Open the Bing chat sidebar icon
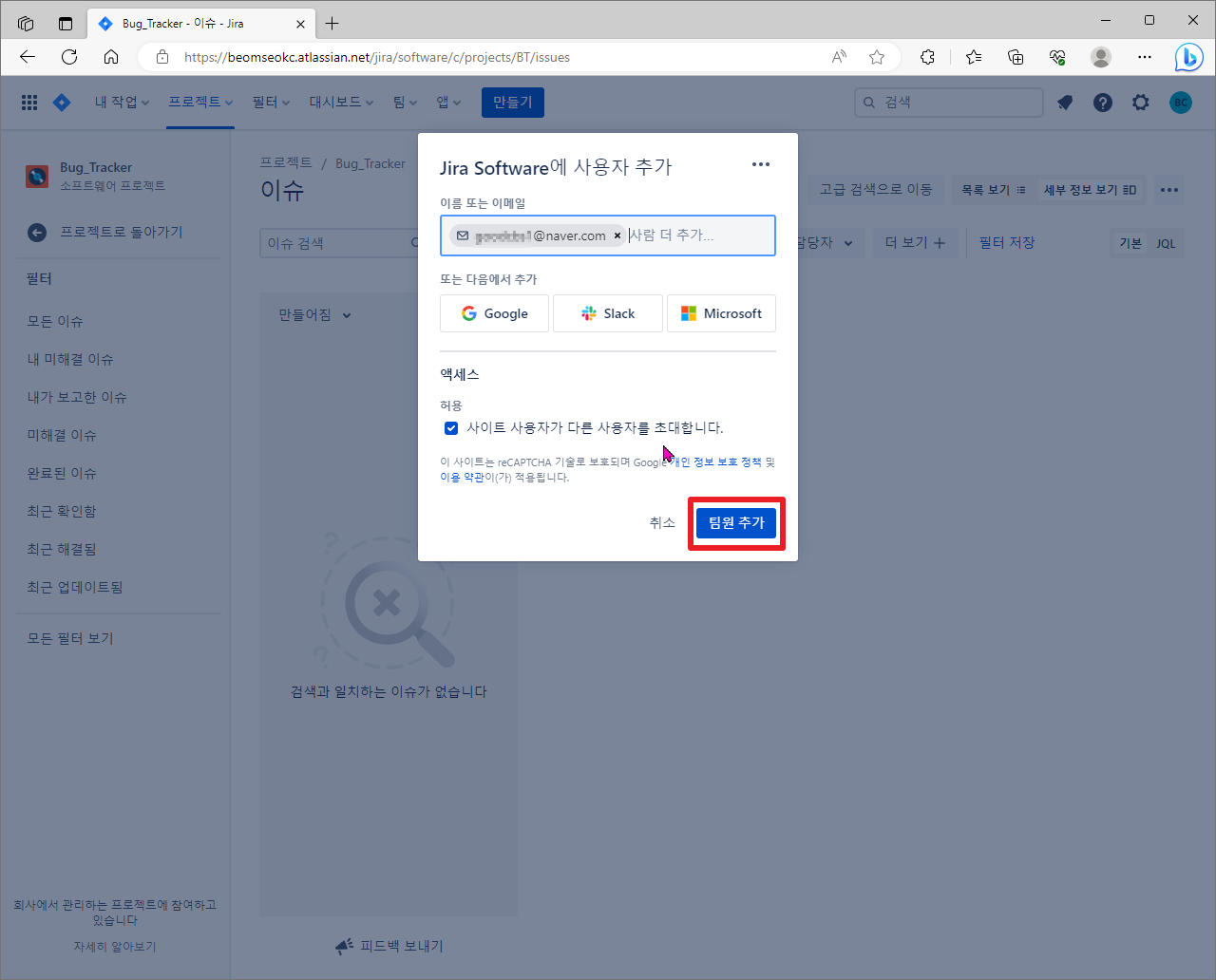The width and height of the screenshot is (1216, 980). click(1188, 57)
